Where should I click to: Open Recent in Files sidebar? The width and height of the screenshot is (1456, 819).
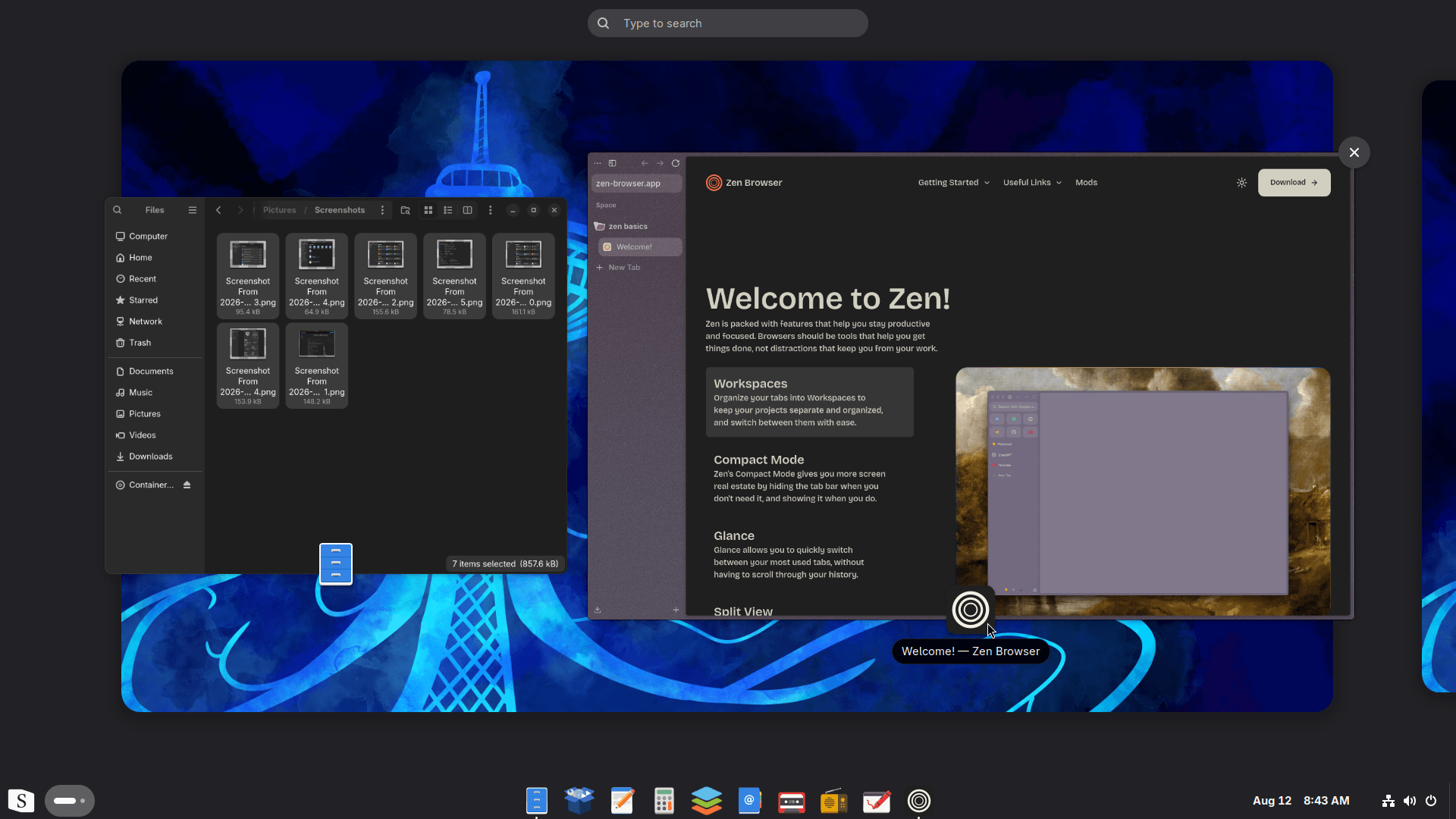click(155, 279)
